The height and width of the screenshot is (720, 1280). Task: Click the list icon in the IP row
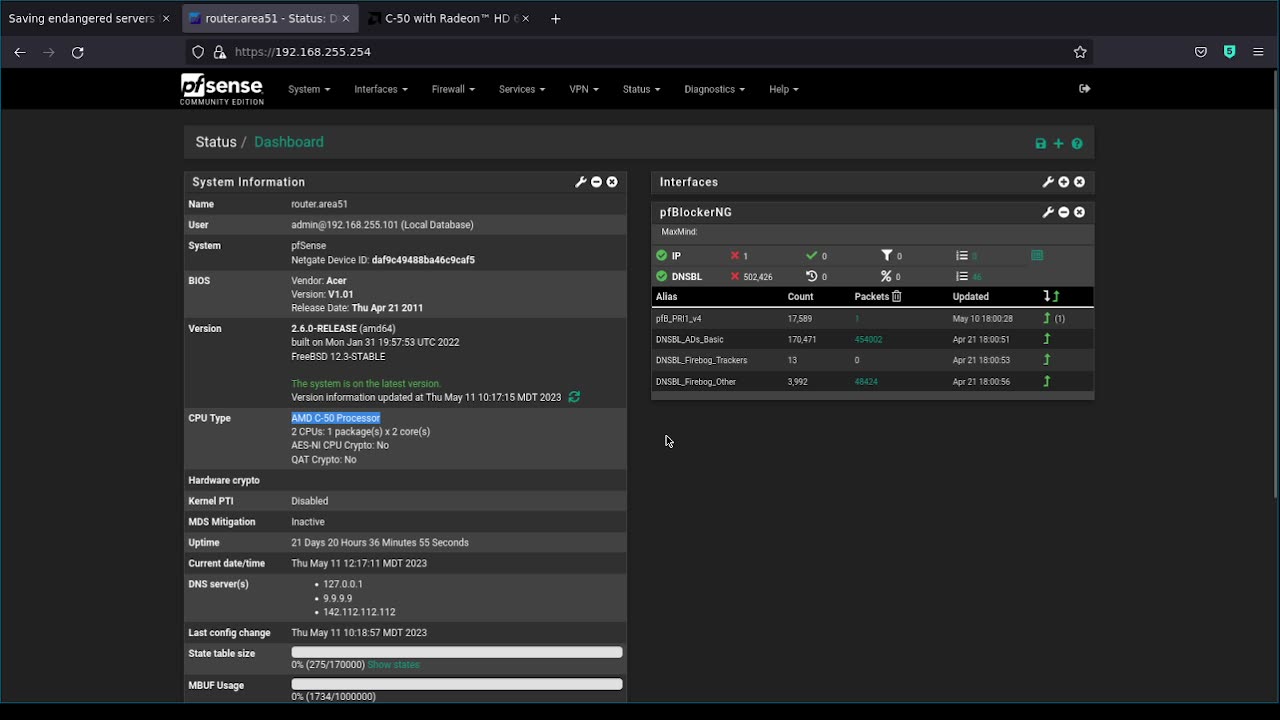point(962,256)
